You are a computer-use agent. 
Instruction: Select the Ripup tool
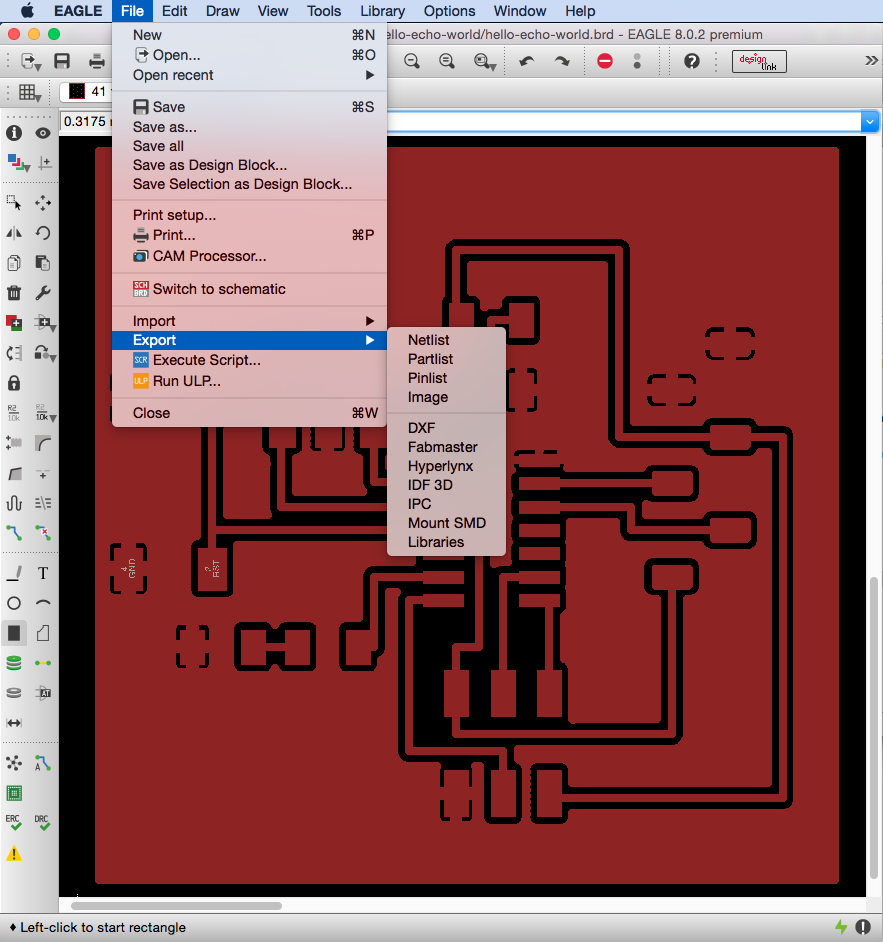(43, 533)
